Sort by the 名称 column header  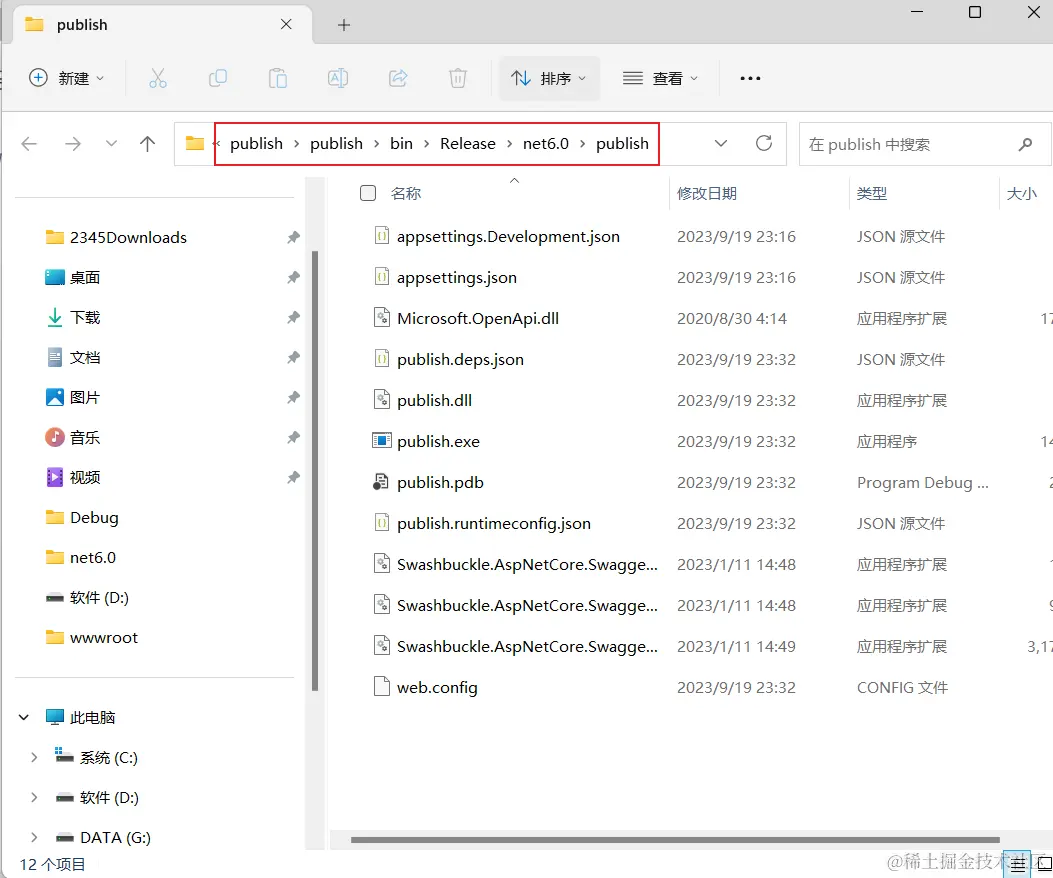406,193
